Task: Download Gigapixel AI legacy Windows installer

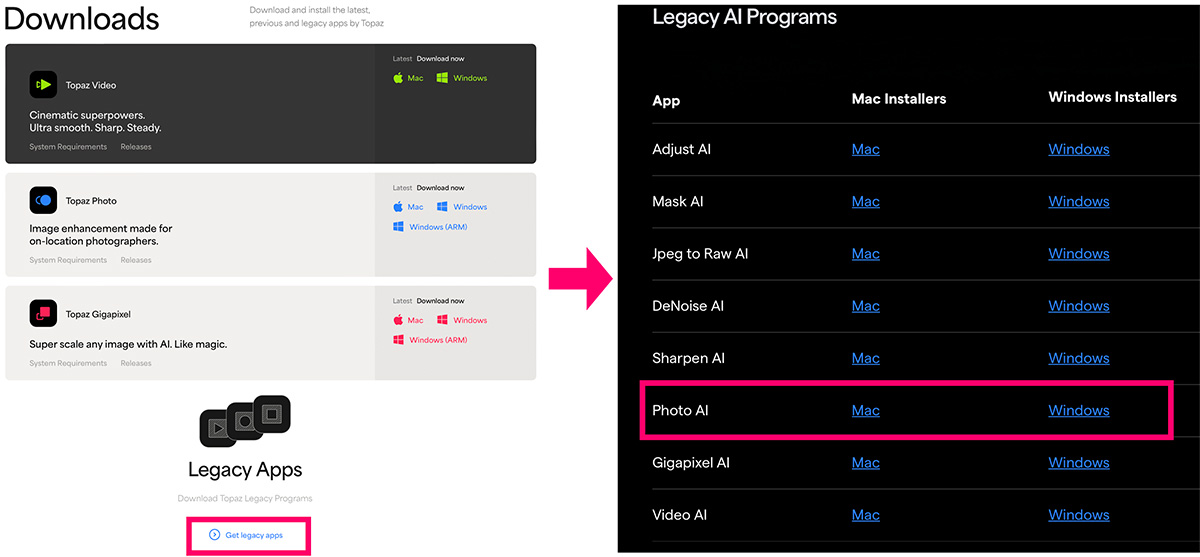Action: click(x=1078, y=463)
